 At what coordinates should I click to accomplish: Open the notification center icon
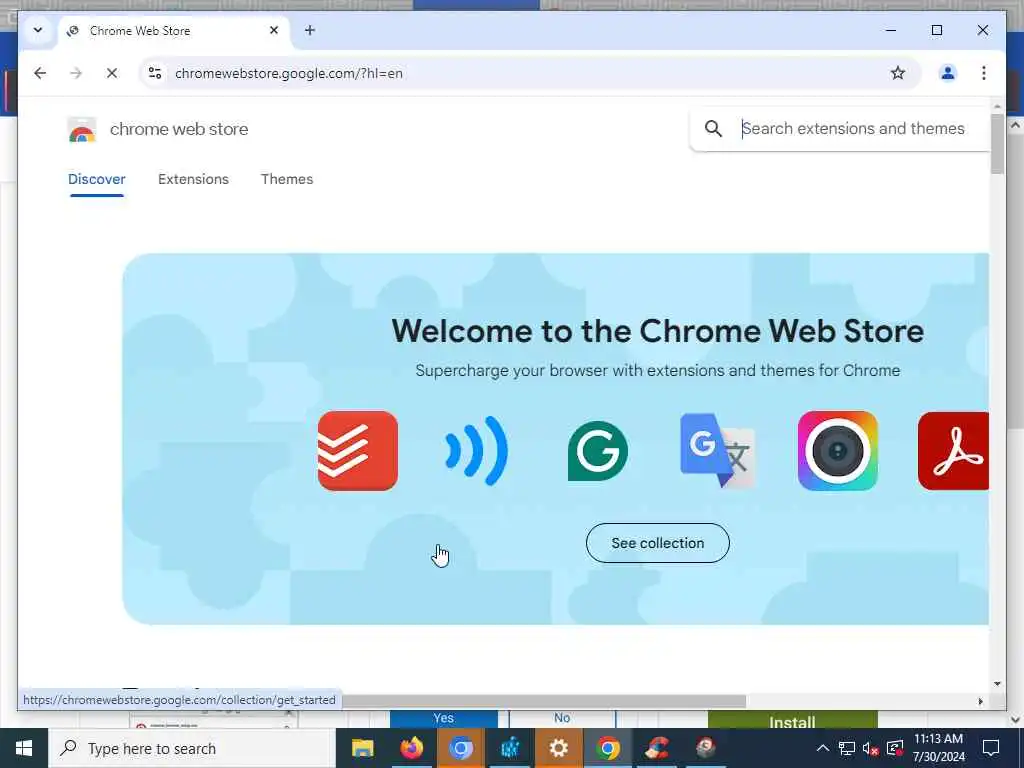991,748
